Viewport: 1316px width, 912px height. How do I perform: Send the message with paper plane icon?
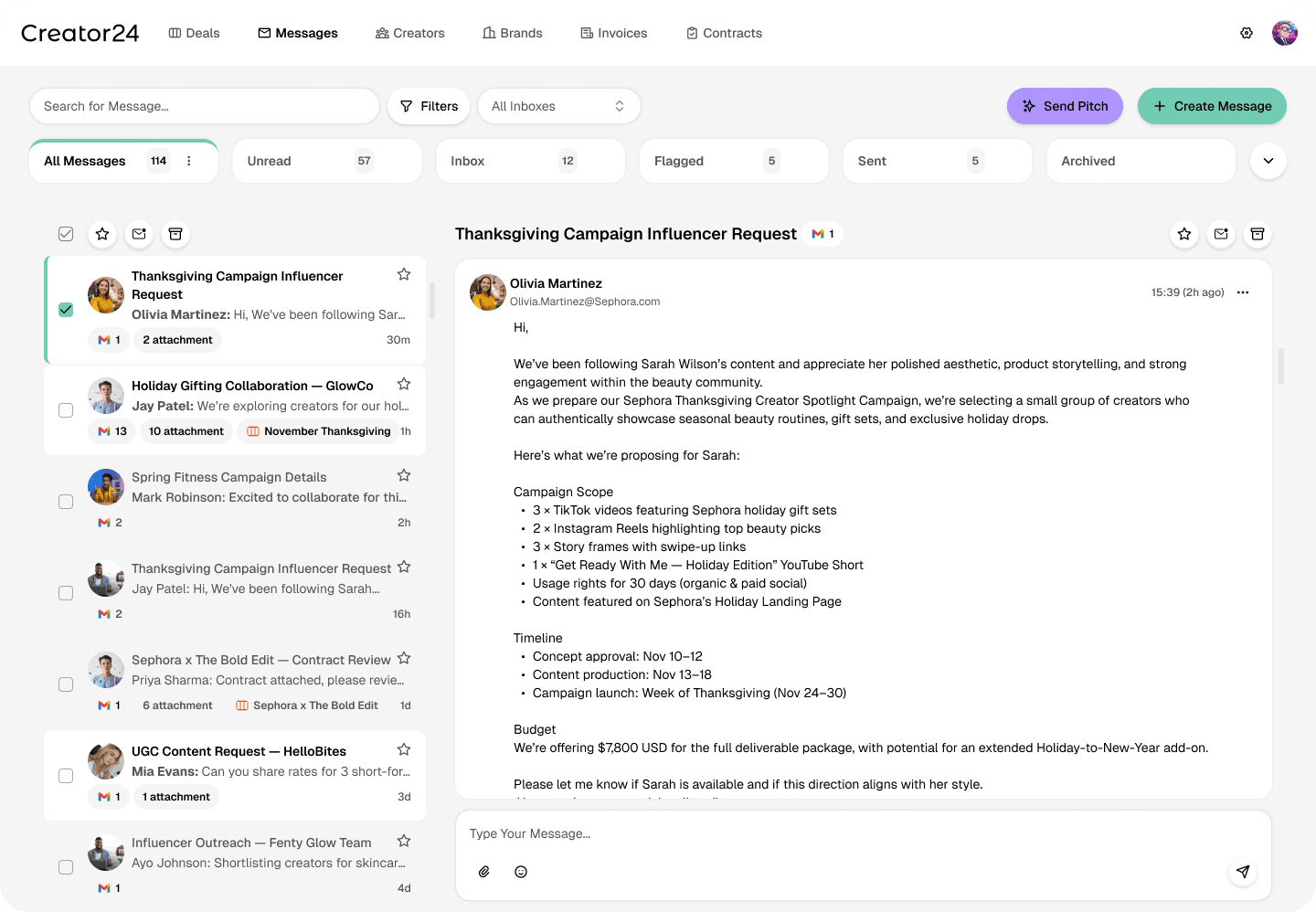[1243, 872]
